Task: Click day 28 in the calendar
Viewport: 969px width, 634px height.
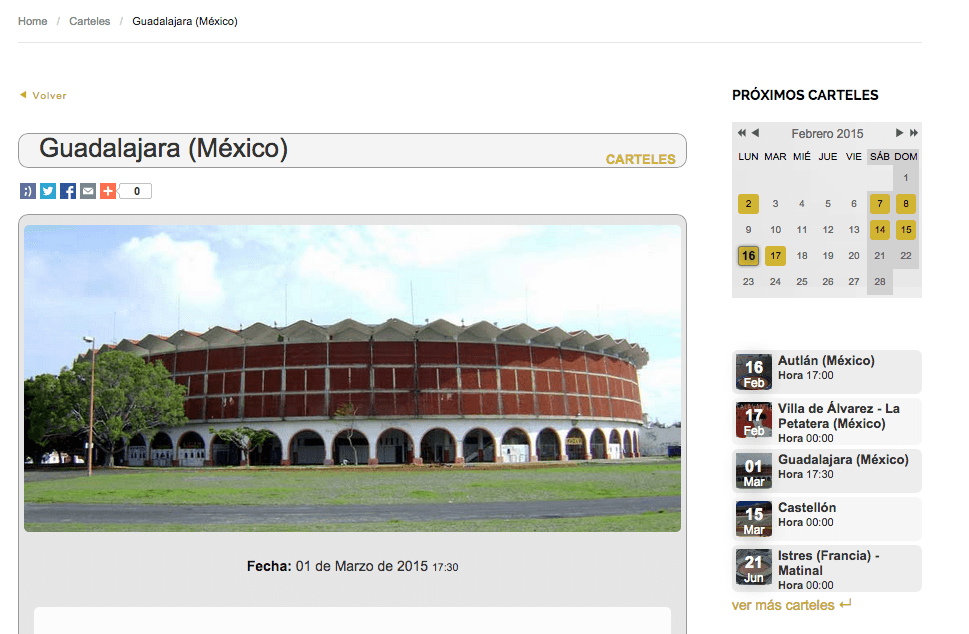Action: (880, 282)
